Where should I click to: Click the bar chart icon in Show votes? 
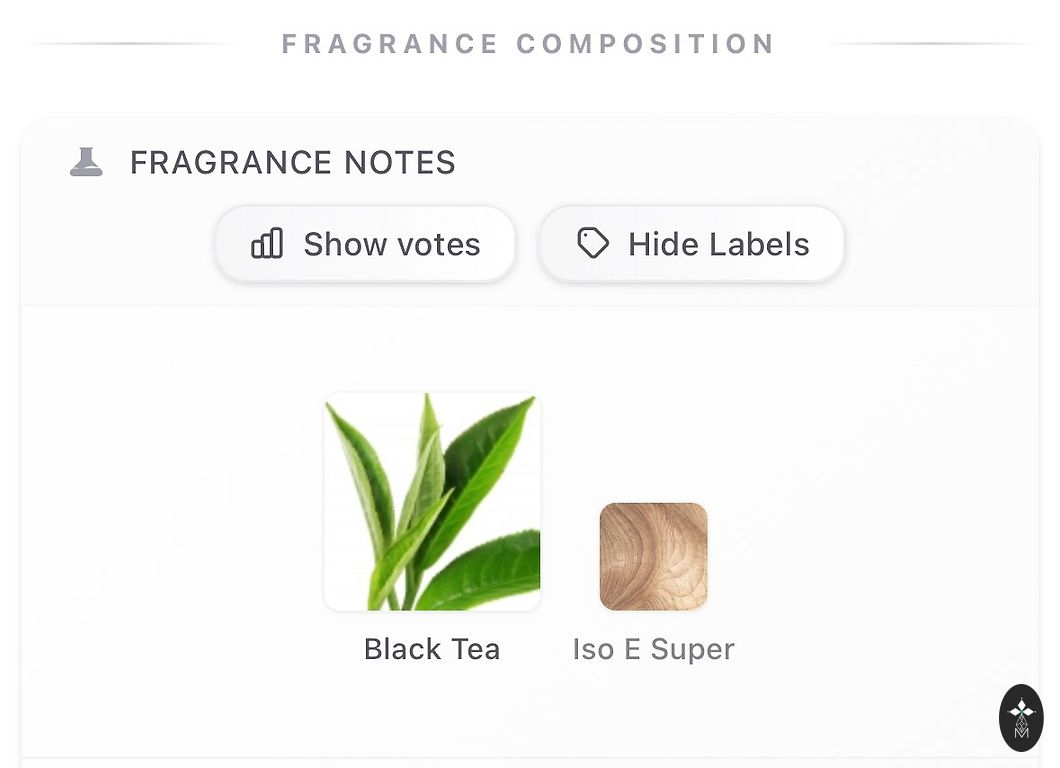pos(267,244)
